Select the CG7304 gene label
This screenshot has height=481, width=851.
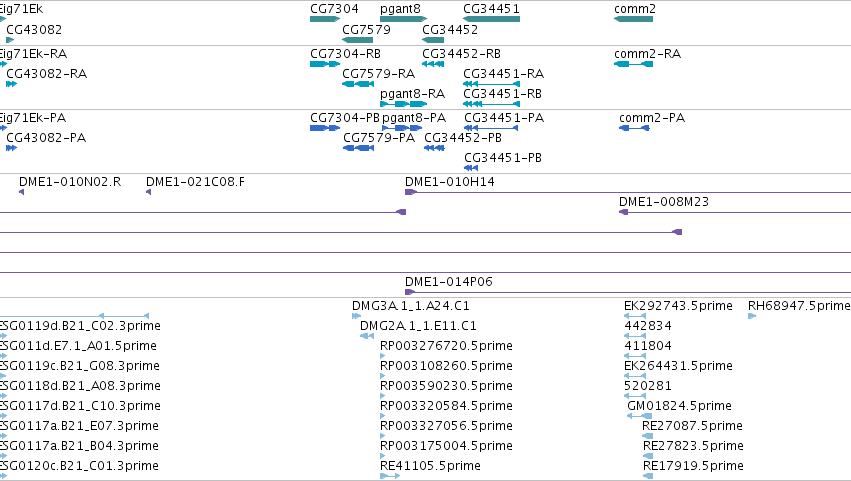coord(334,9)
